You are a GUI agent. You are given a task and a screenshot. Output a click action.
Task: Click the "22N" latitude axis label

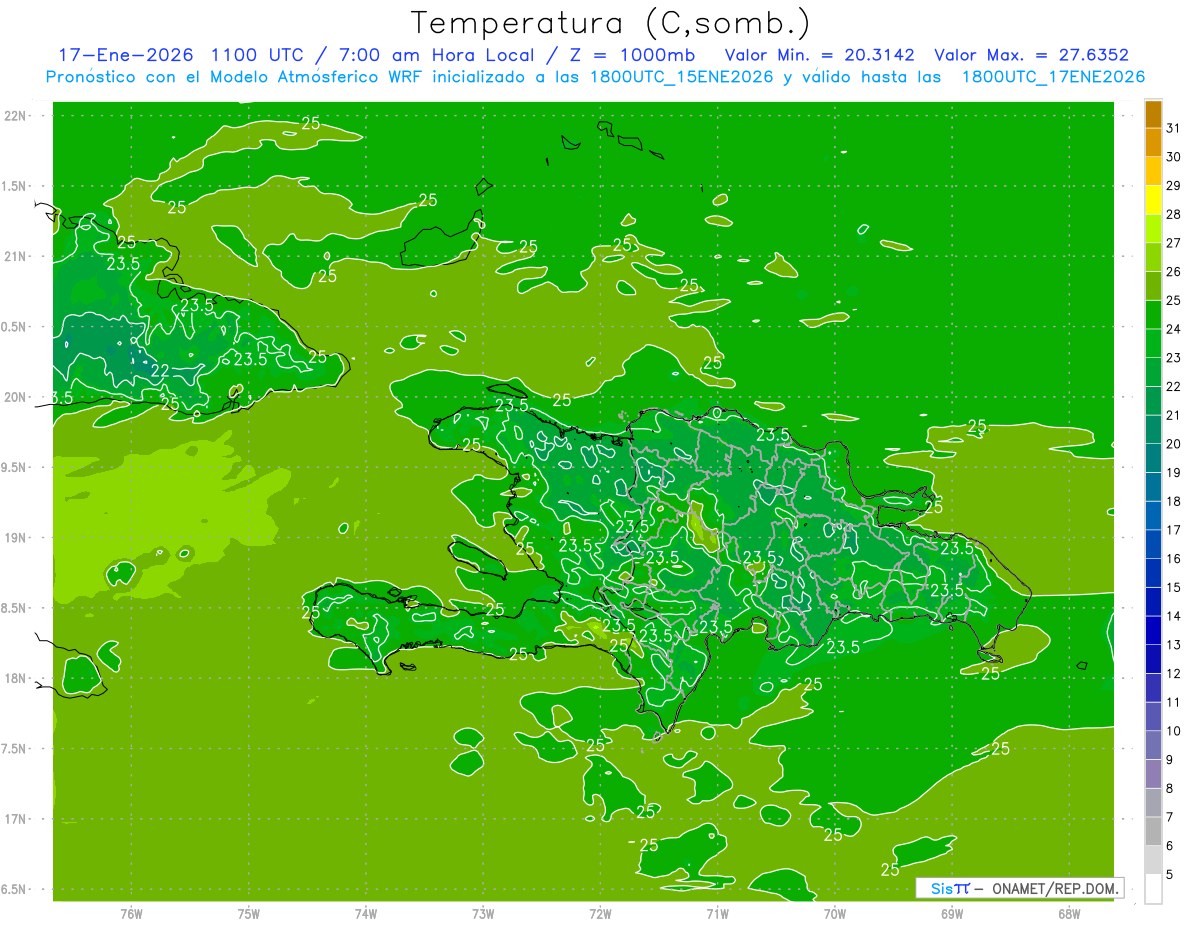coord(15,116)
